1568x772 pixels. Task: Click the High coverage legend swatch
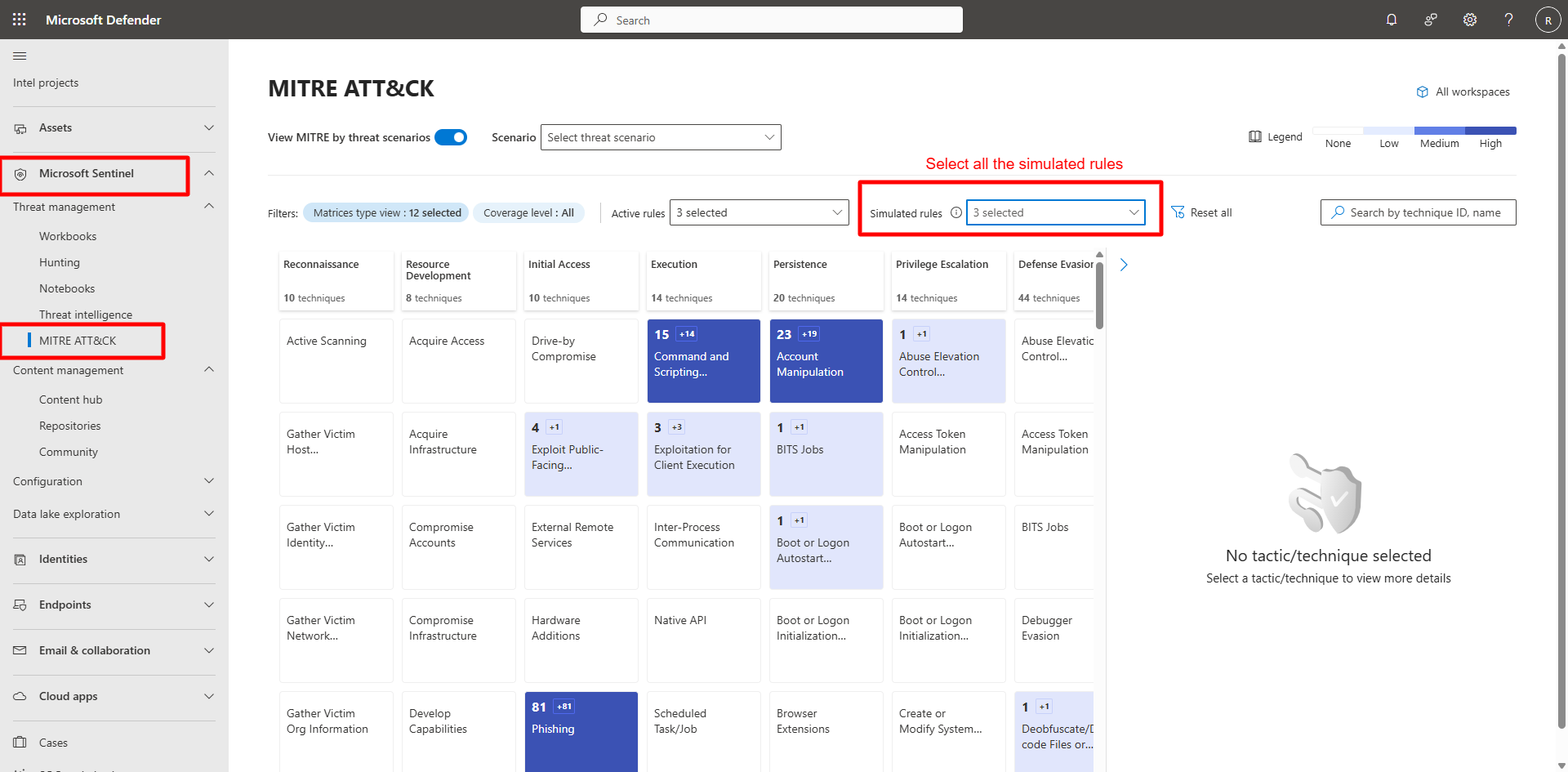(1490, 131)
